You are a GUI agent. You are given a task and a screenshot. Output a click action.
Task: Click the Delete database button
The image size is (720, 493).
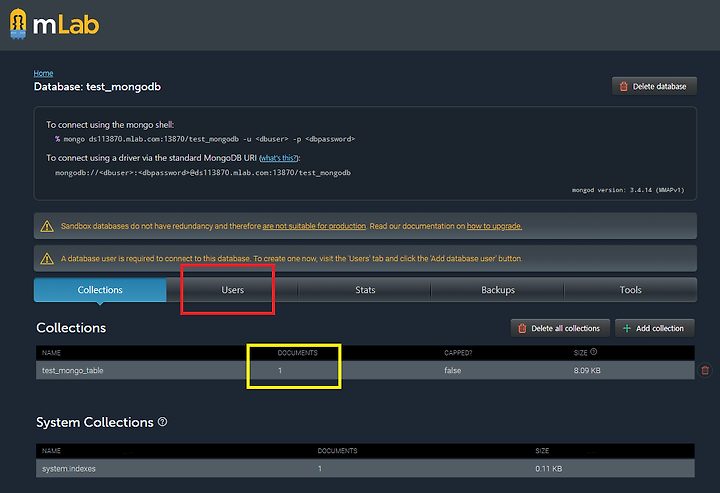[x=654, y=86]
